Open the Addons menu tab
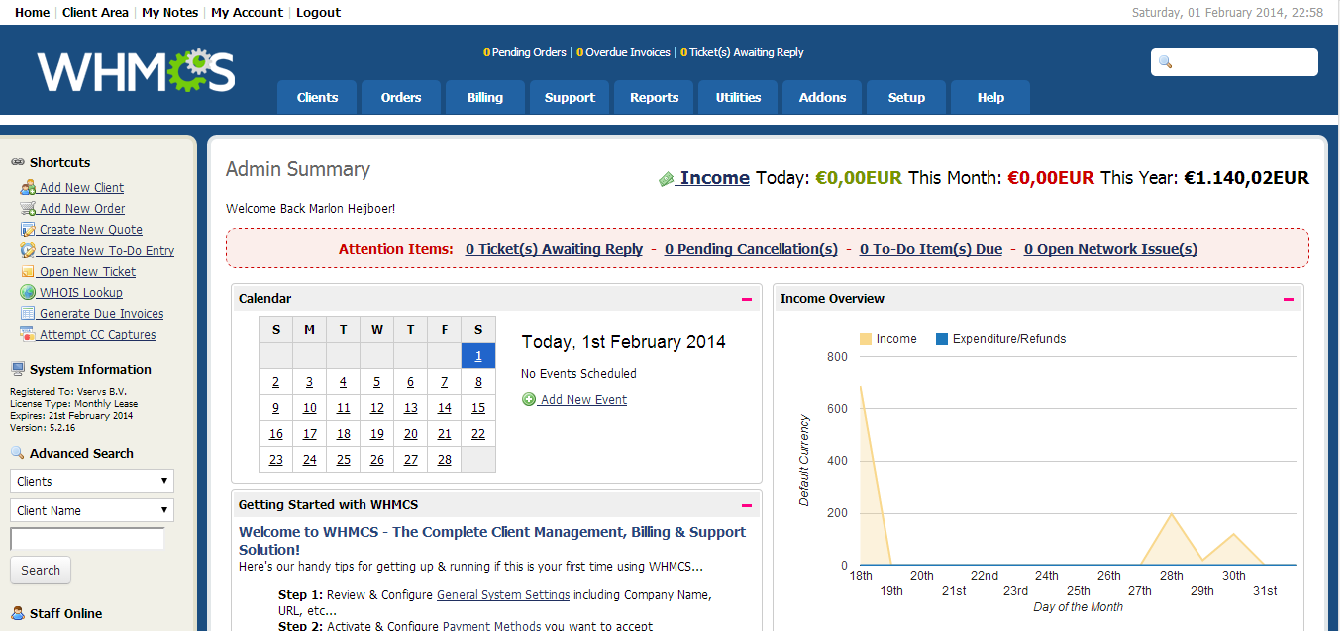 (x=823, y=97)
